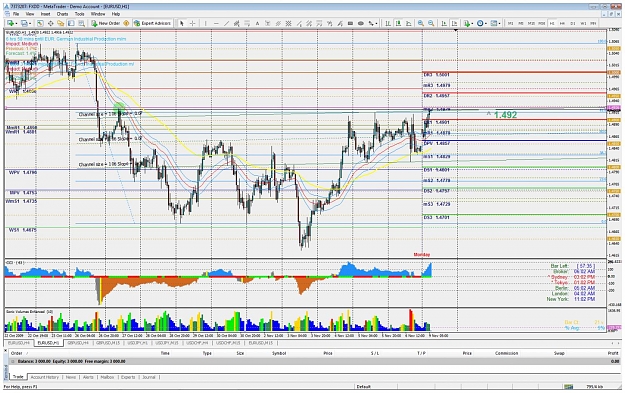Select the Rectangle shape tool
The height and width of the screenshot is (393, 625).
[x=350, y=23]
